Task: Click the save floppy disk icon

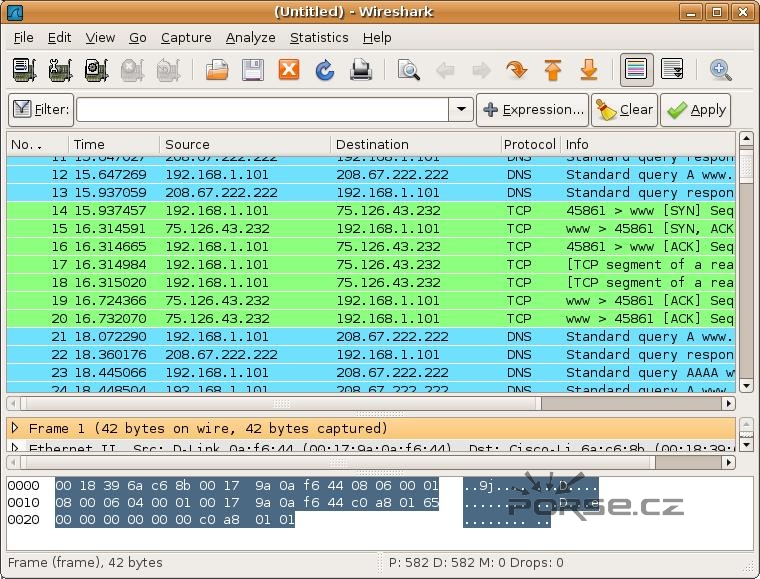Action: (x=253, y=70)
